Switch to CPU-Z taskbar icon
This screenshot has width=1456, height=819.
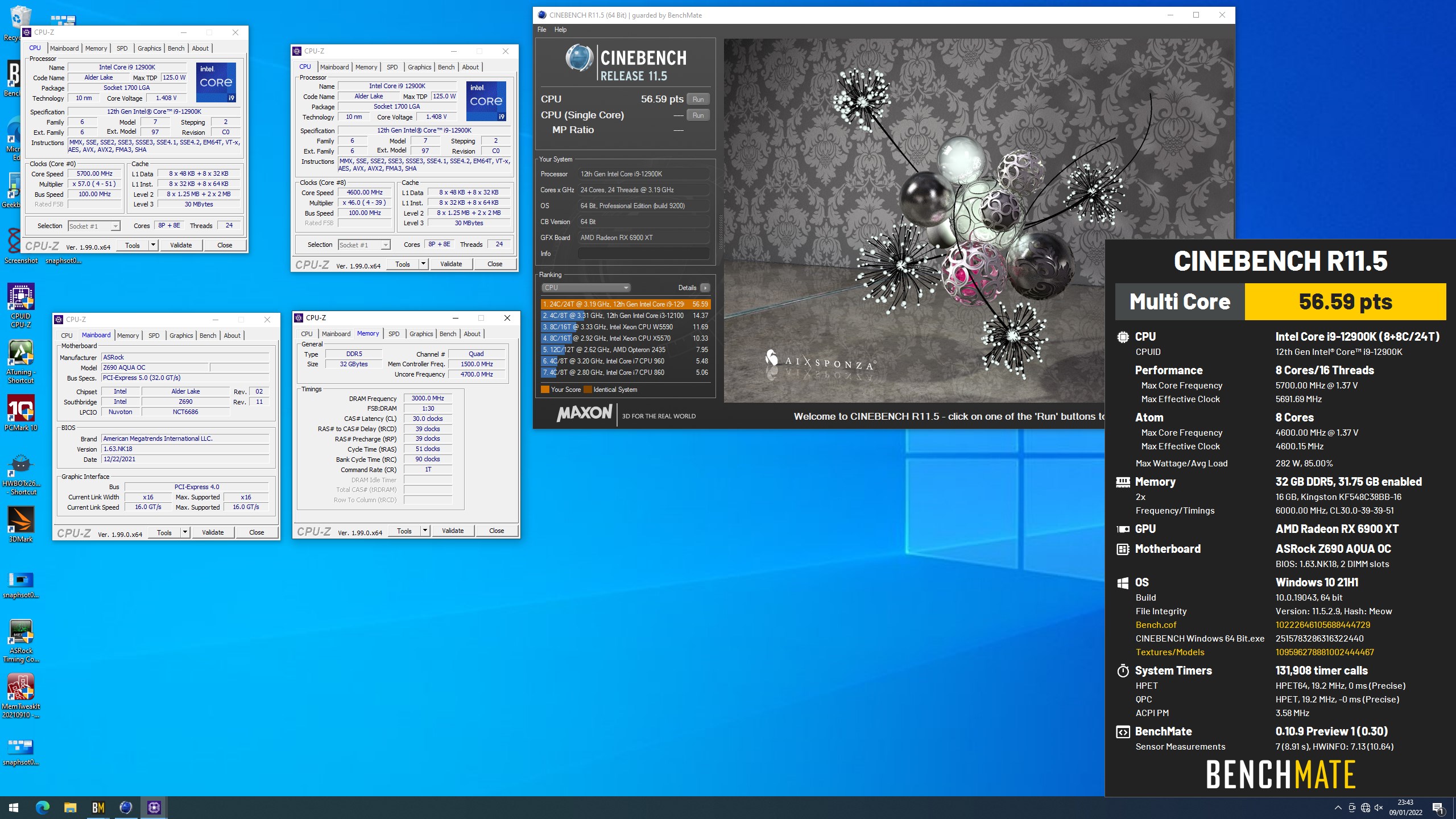click(154, 807)
